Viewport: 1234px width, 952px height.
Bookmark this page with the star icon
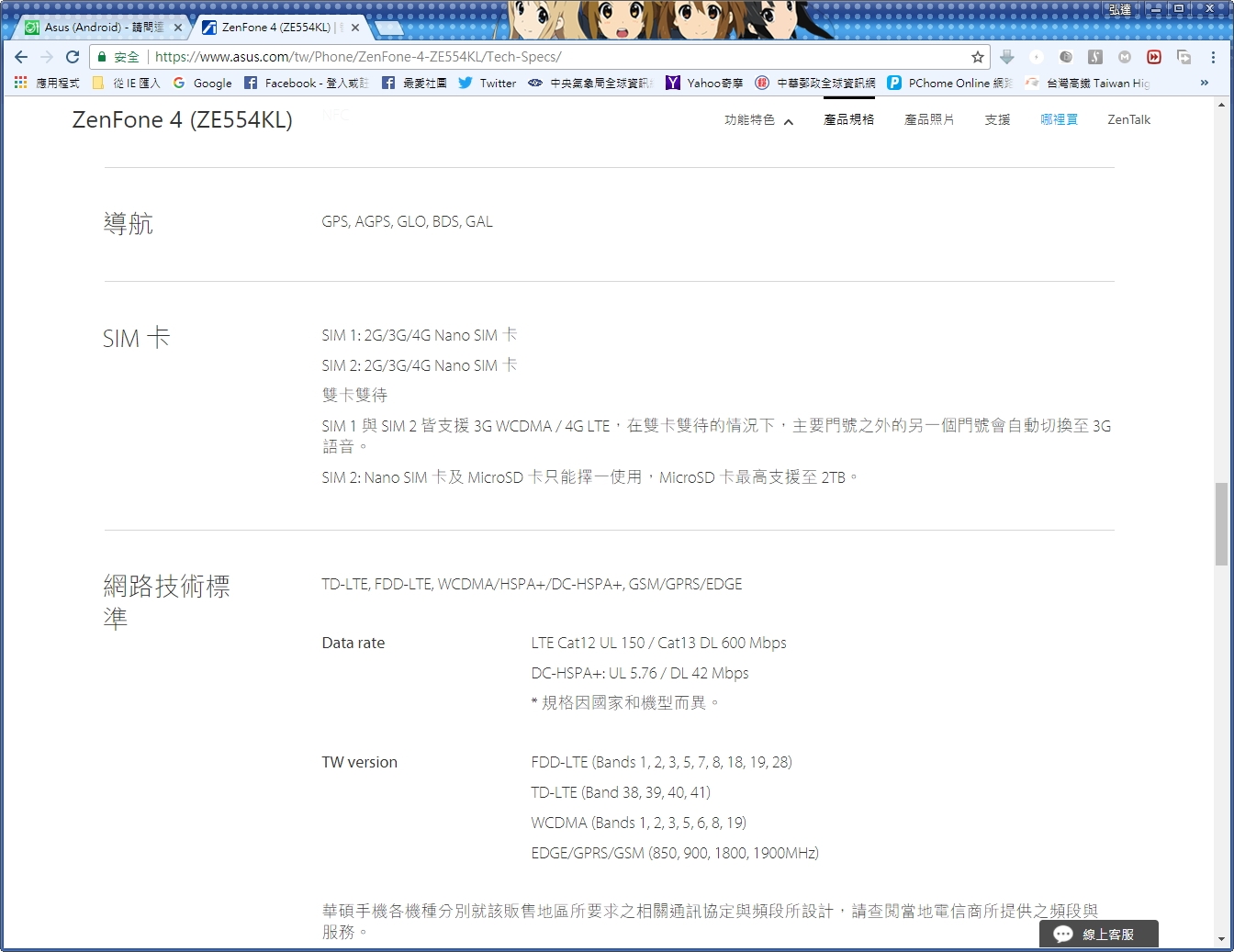pos(977,57)
